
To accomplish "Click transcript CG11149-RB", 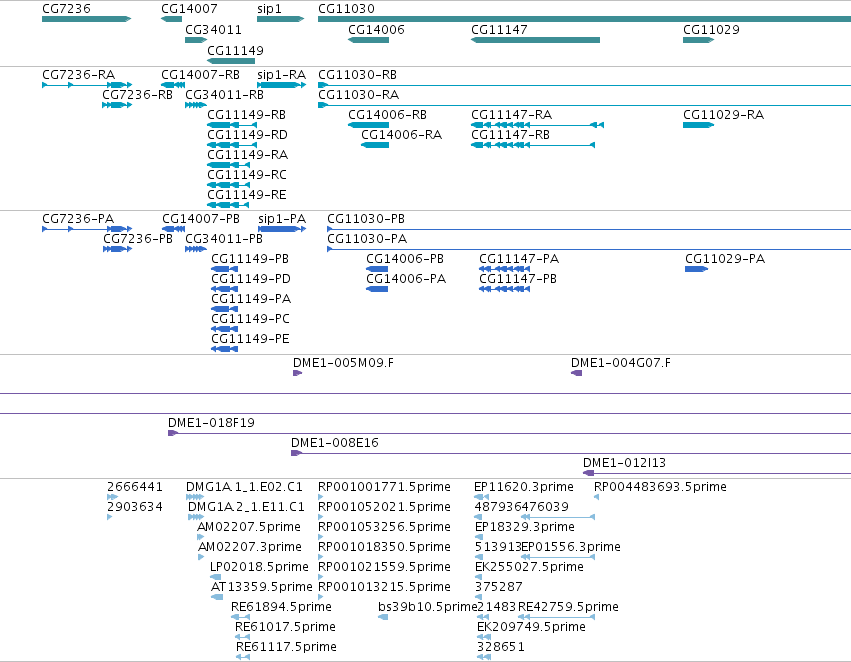I will [x=232, y=125].
